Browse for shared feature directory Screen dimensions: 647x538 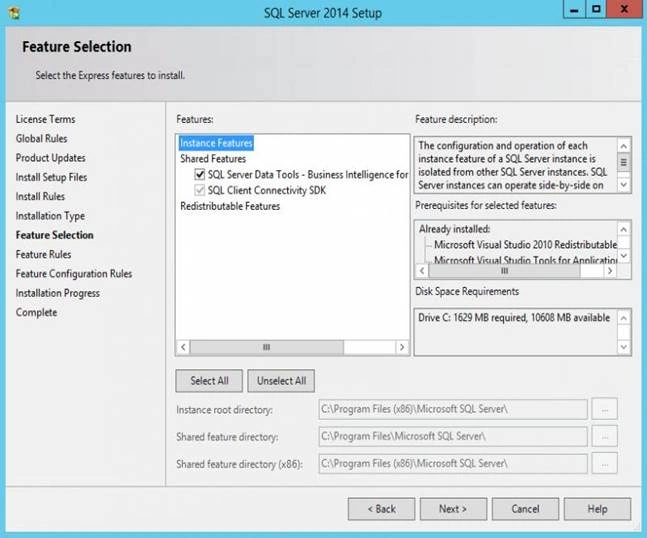point(604,437)
